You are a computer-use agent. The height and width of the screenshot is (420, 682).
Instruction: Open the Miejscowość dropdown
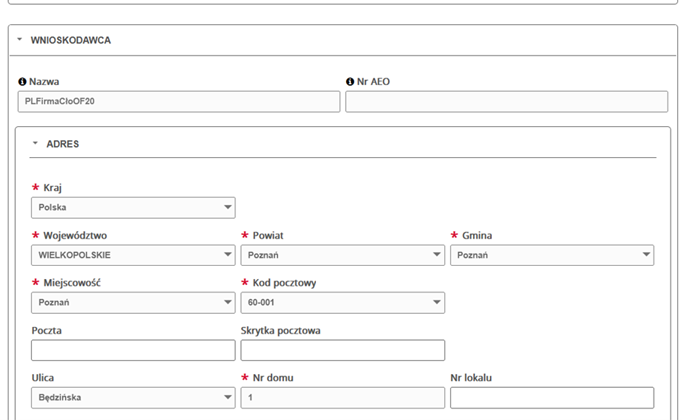(133, 303)
